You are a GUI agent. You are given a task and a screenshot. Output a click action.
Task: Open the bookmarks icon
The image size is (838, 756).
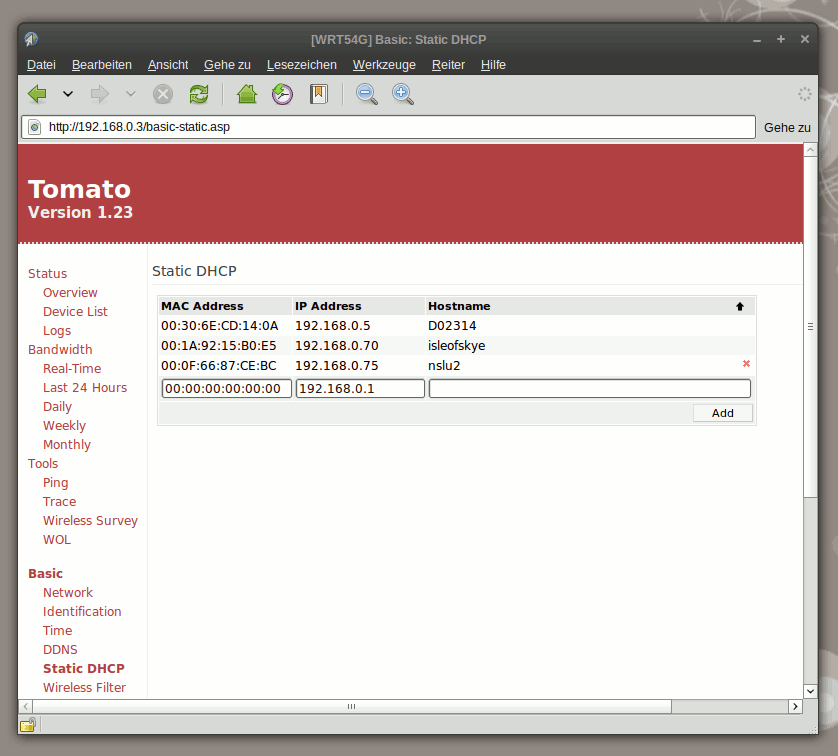(x=319, y=94)
